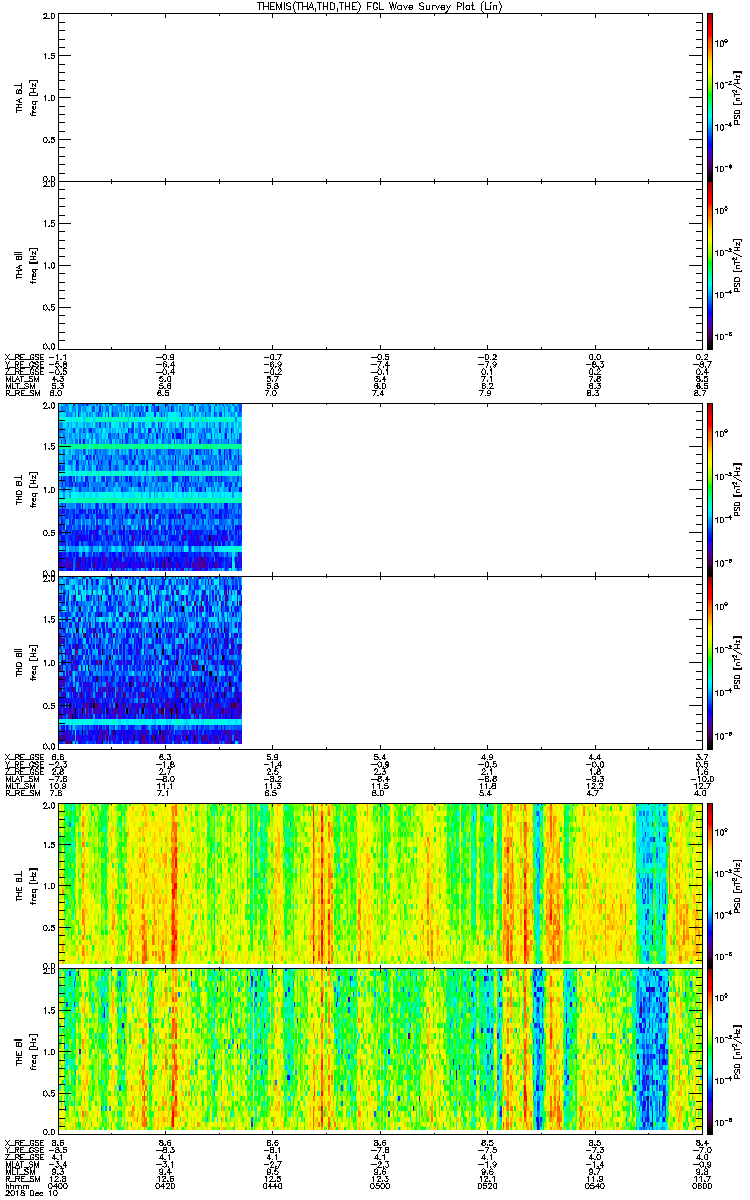Click inside the empty THA top plot panel
Viewport: 750px width, 1200px height.
coord(380,97)
